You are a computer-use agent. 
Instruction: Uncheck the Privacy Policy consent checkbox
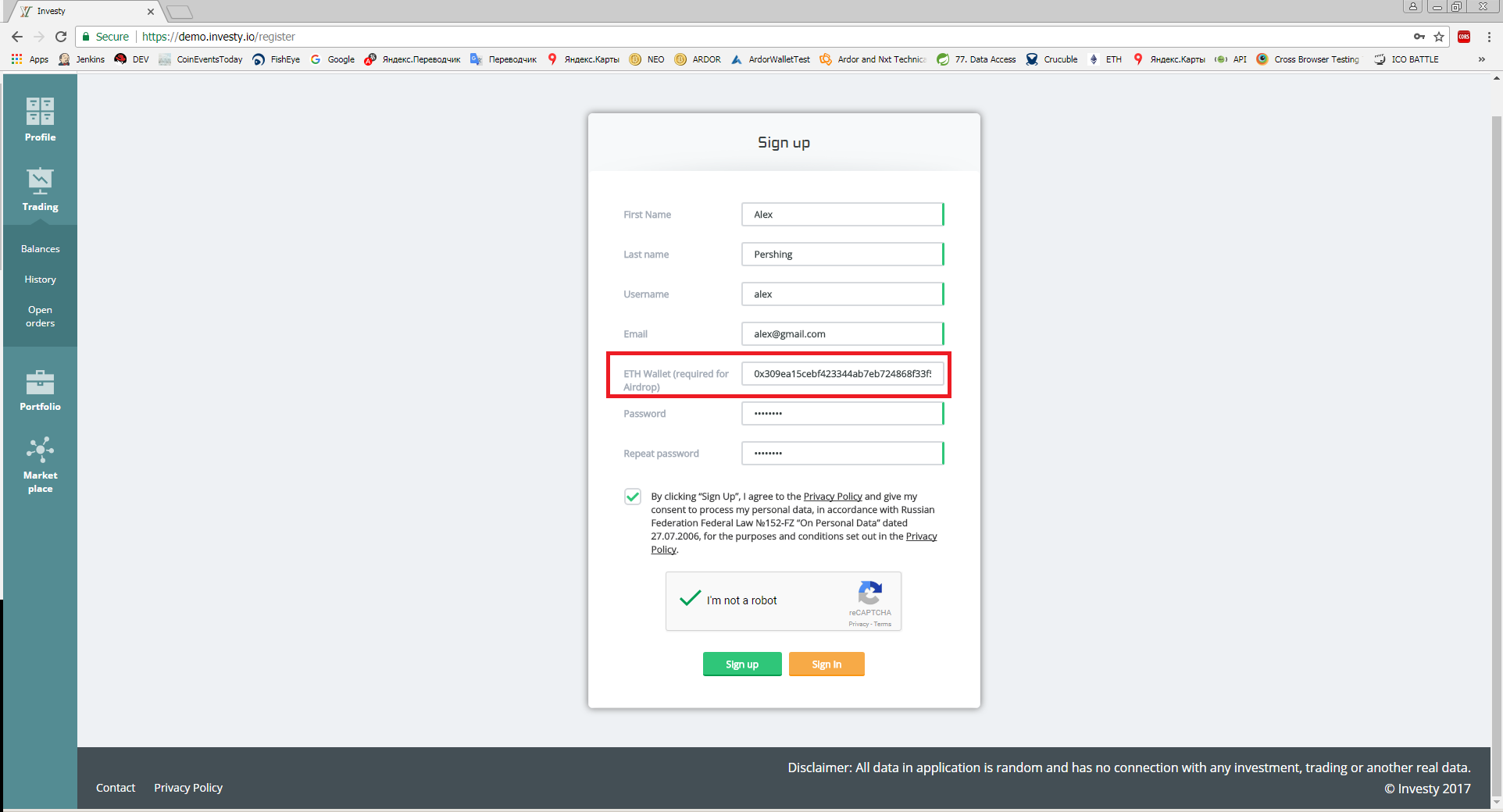pos(633,497)
